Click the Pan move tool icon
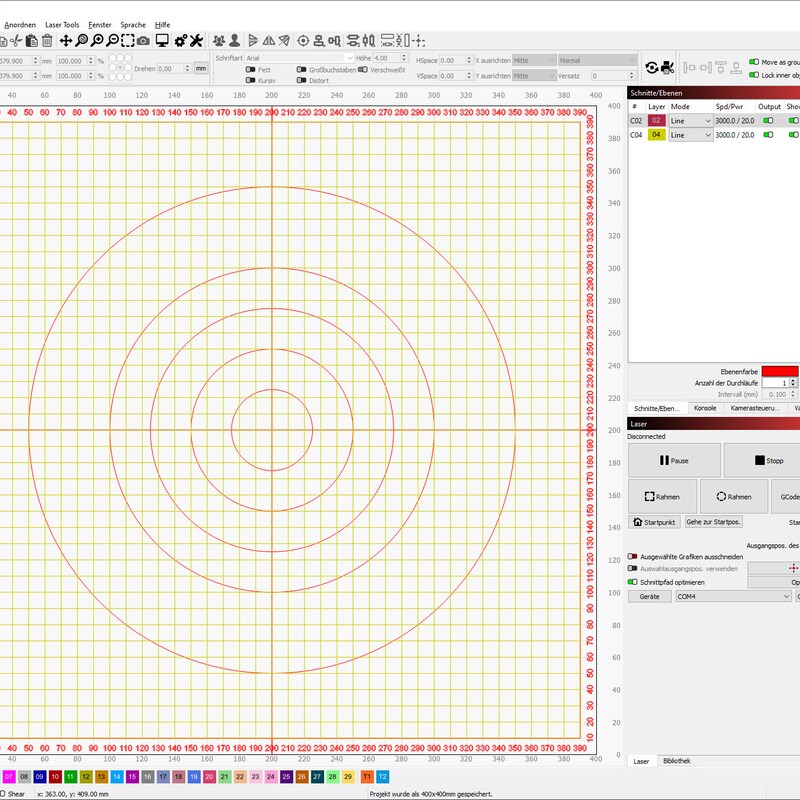 point(67,40)
